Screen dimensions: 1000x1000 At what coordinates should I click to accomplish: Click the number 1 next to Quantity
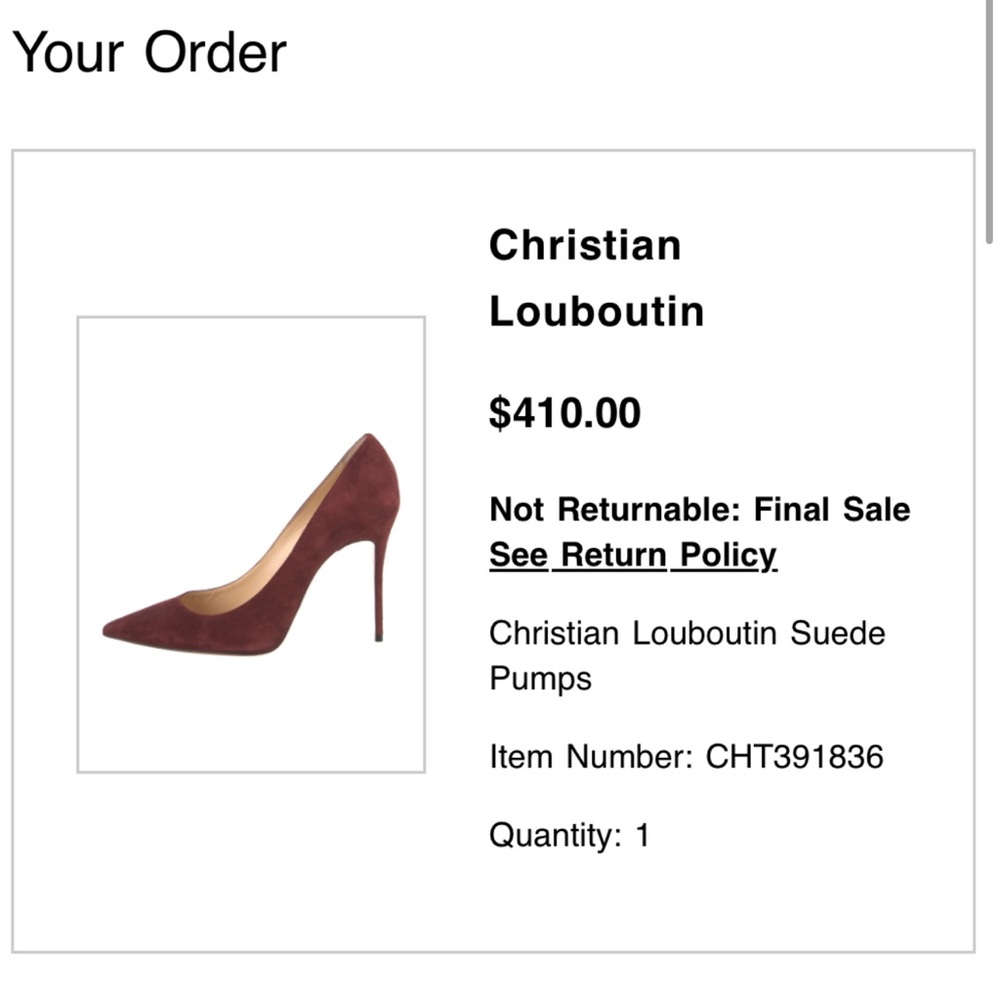(643, 835)
